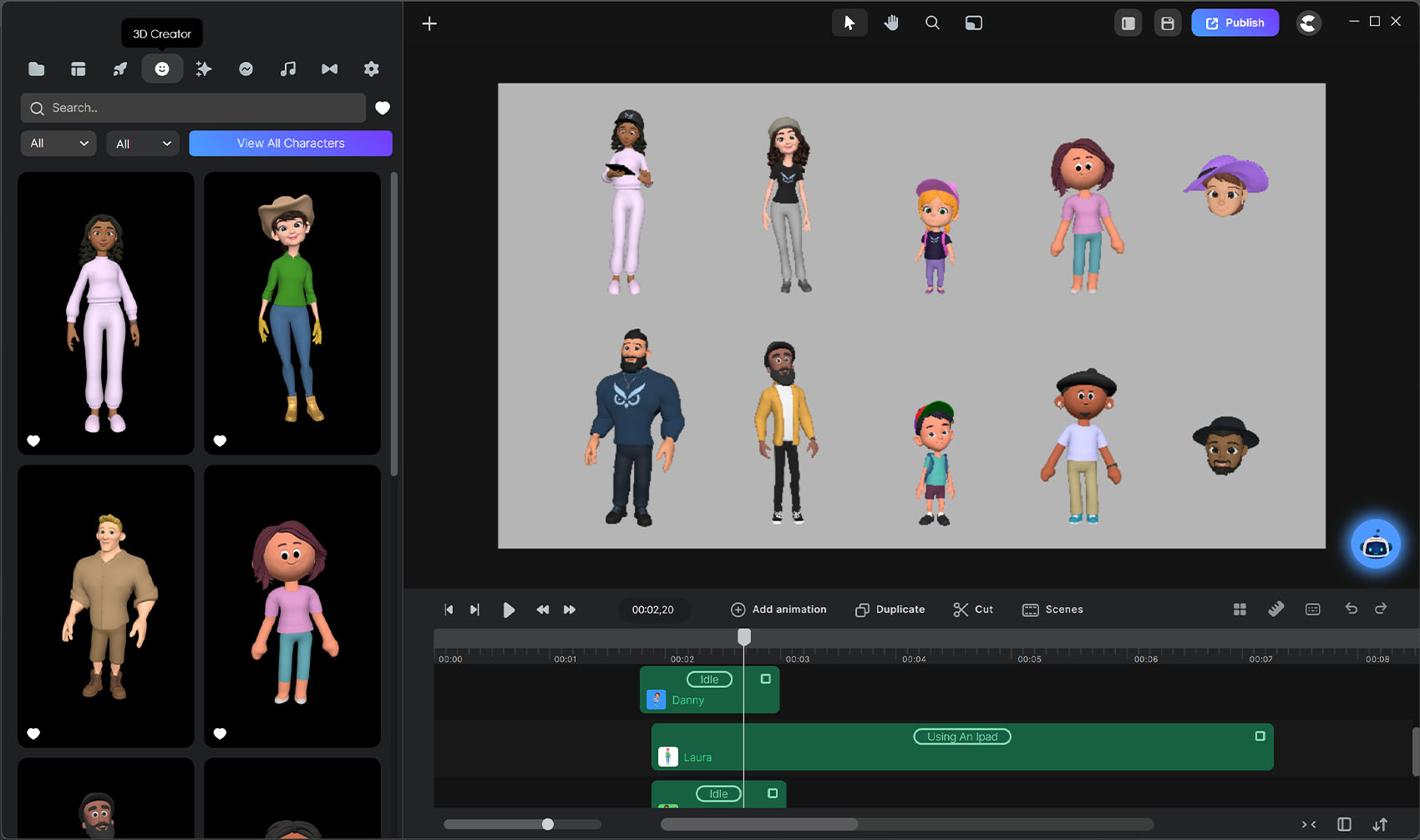Click the timeline zoom slider handle
This screenshot has width=1420, height=840.
[x=548, y=824]
